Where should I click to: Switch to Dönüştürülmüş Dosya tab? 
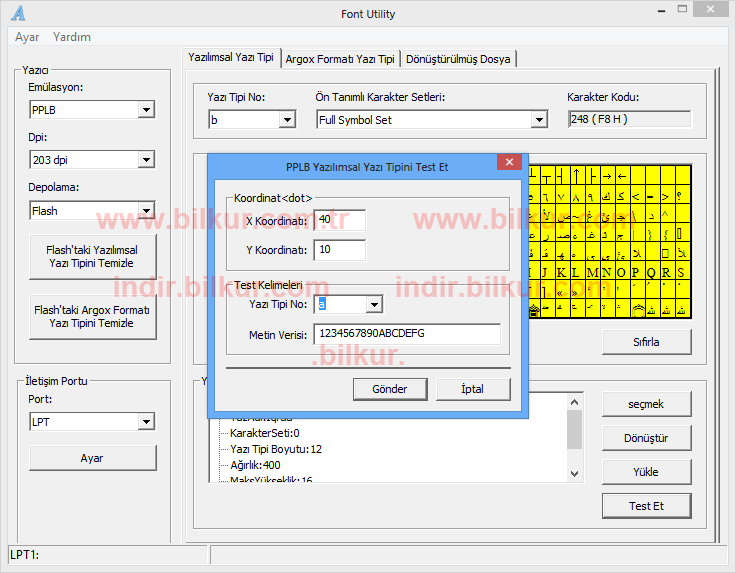coord(458,59)
